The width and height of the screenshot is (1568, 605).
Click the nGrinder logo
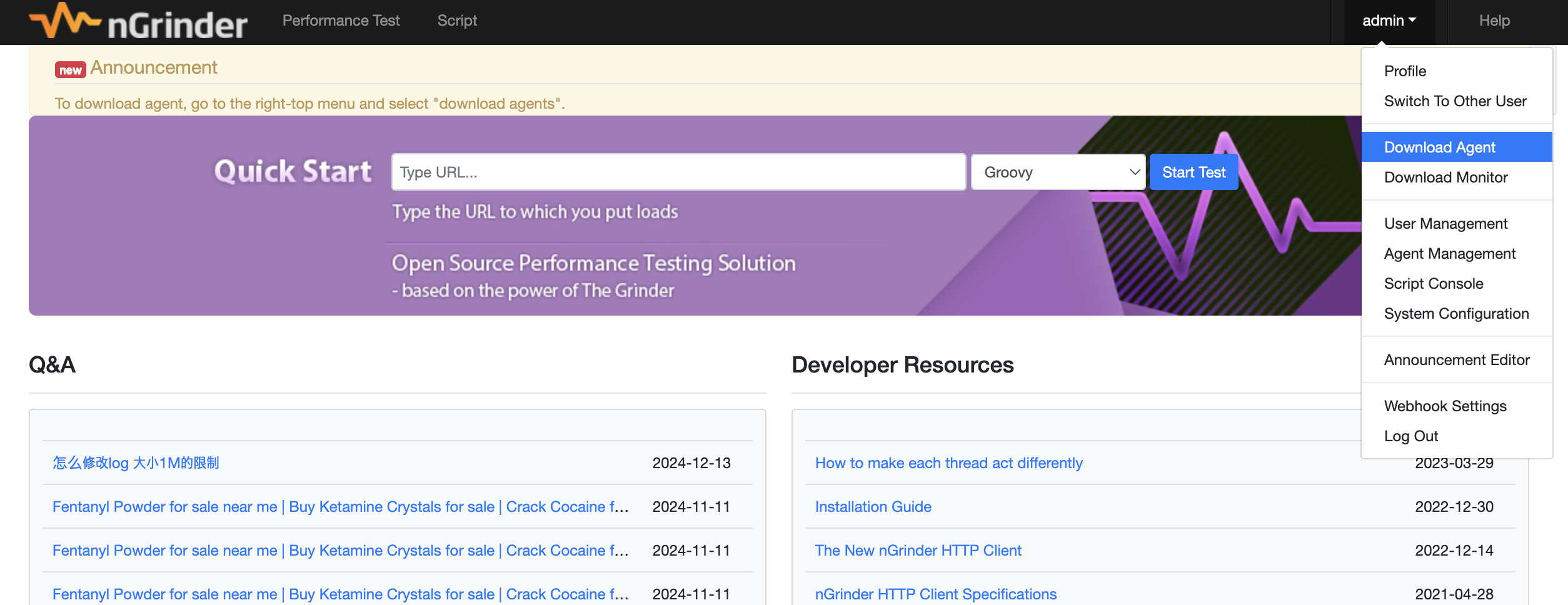pos(138,22)
